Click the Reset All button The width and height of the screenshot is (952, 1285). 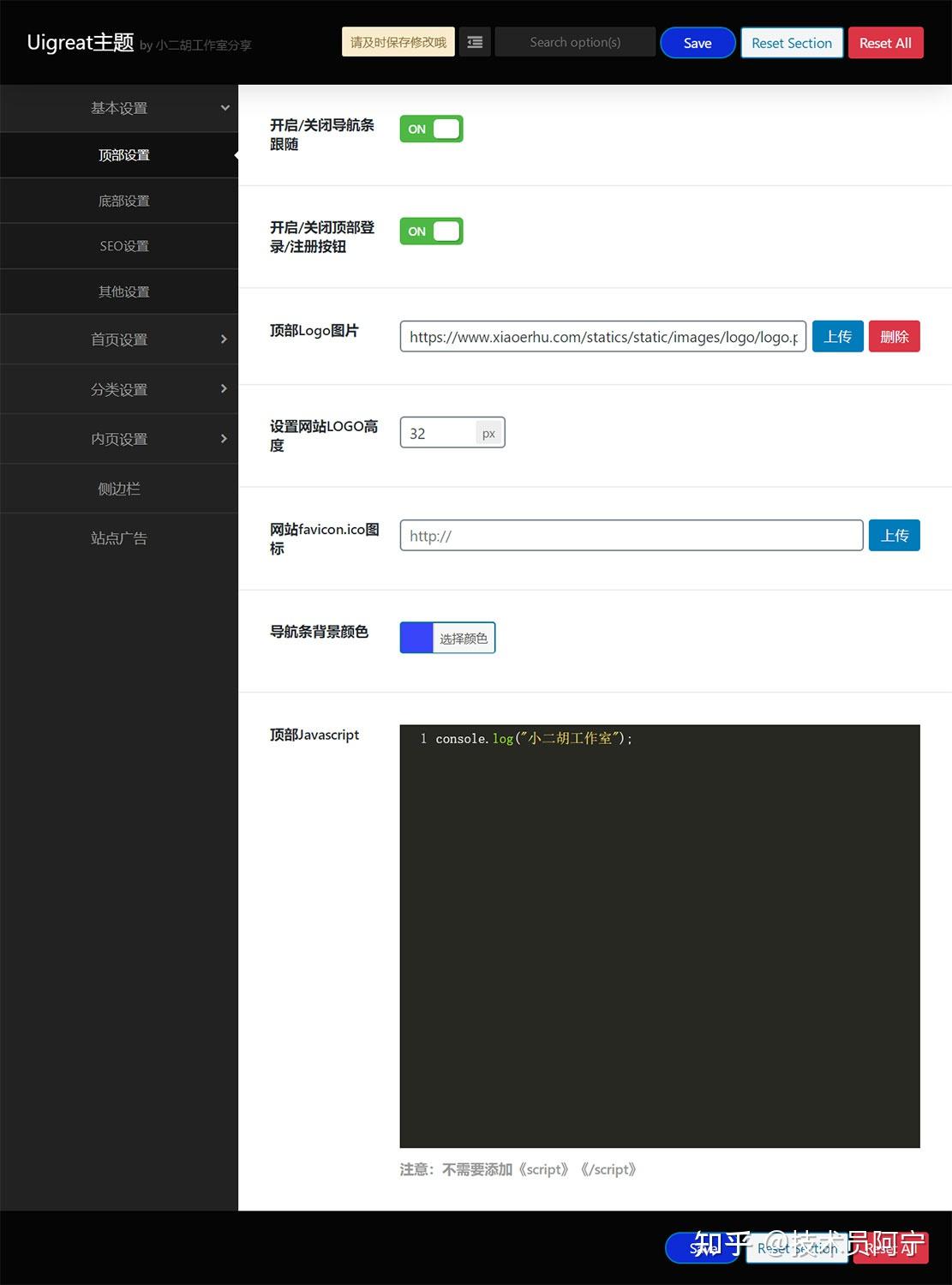(885, 42)
